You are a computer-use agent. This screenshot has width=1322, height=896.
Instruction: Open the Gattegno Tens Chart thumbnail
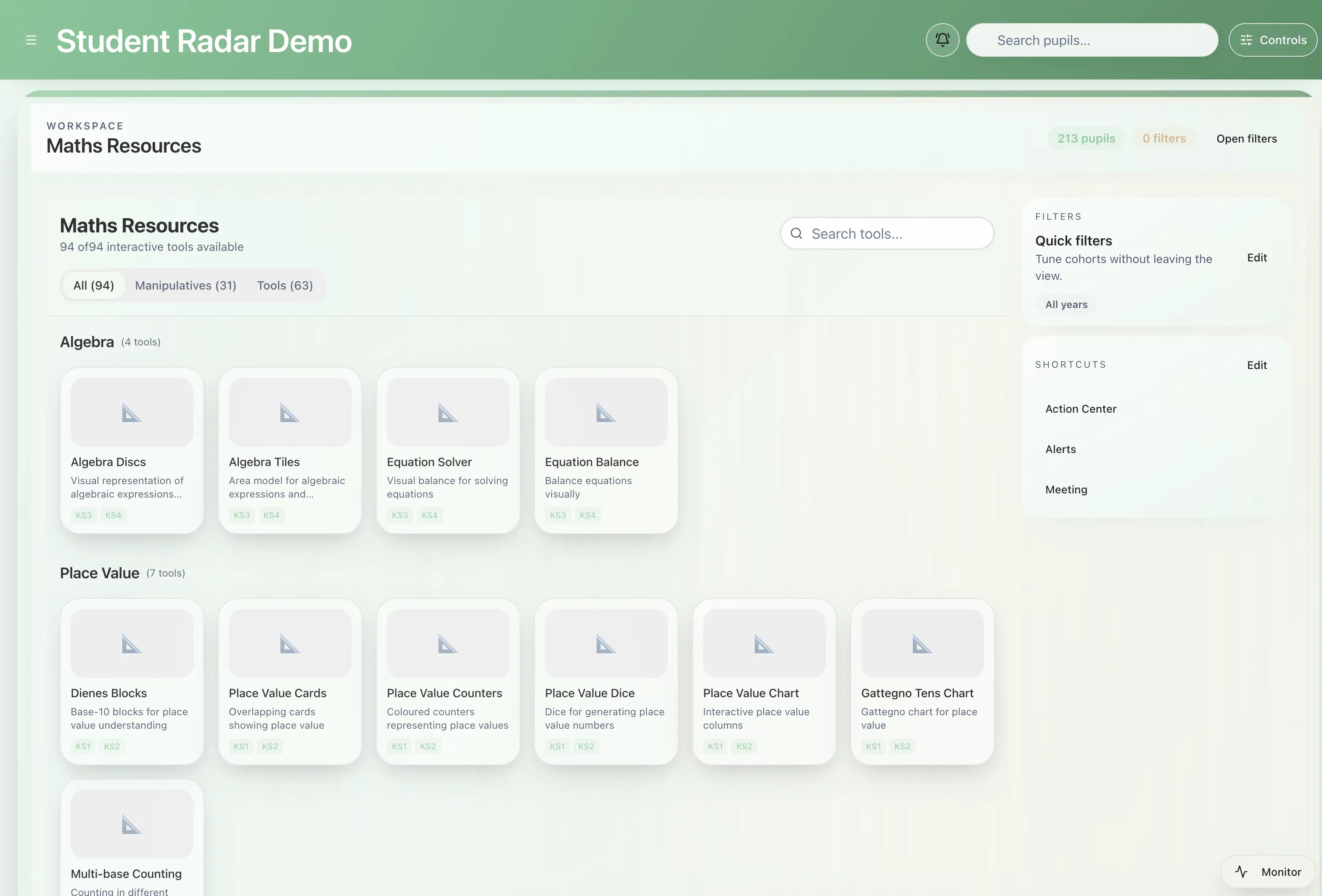(x=922, y=643)
